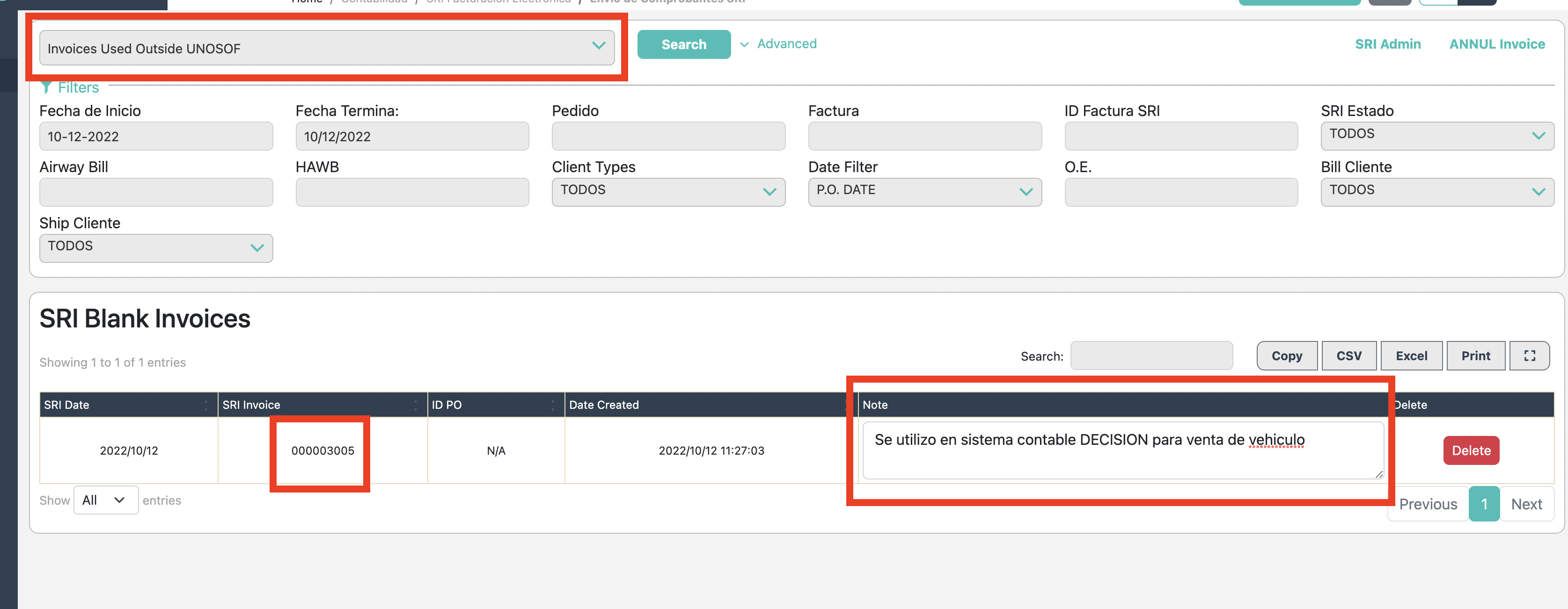This screenshot has width=1568, height=609.
Task: Click sort arrows on ID PO column
Action: click(553, 405)
